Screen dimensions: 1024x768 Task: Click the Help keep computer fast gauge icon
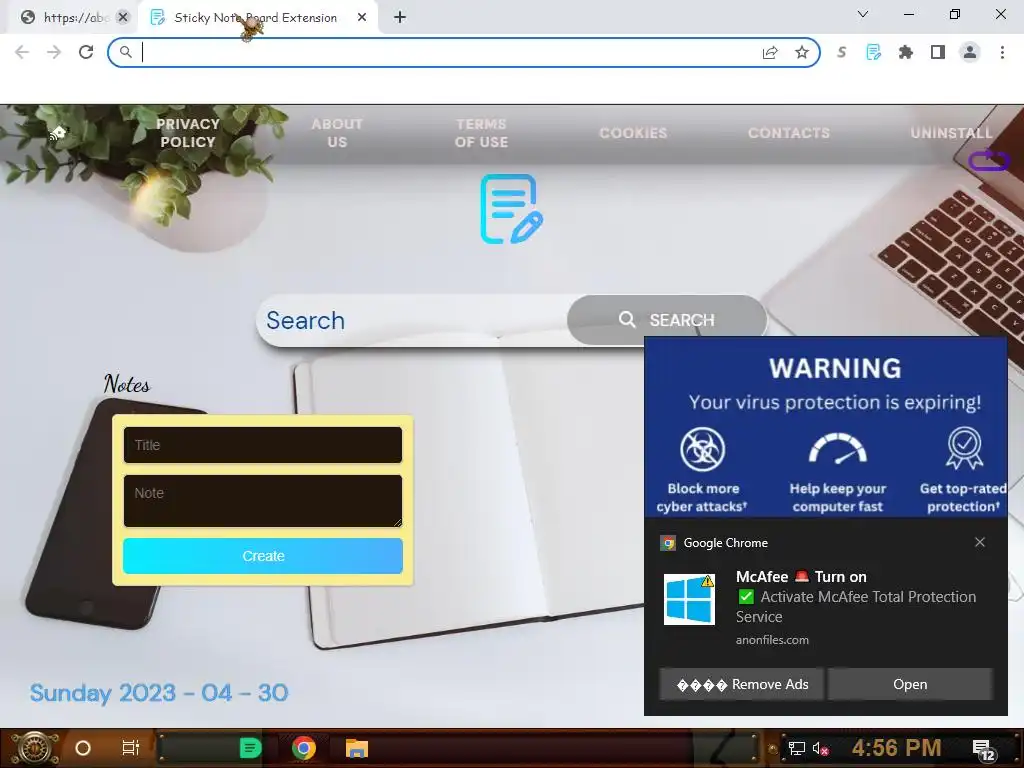838,449
